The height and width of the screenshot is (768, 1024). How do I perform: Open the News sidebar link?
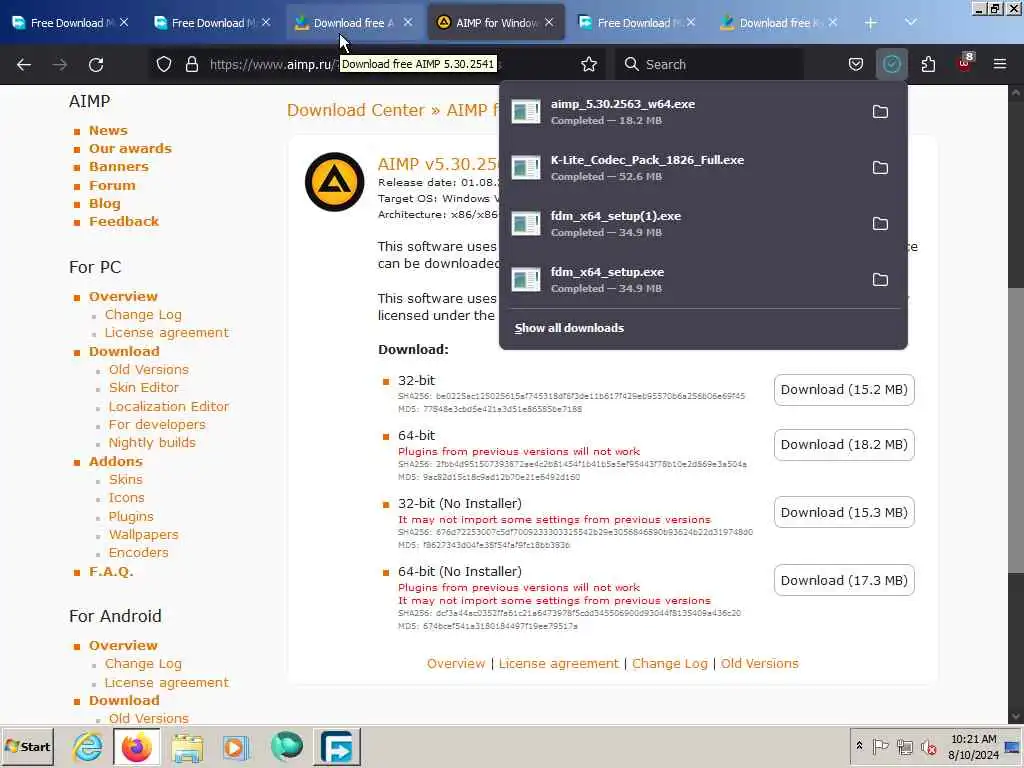tap(108, 130)
